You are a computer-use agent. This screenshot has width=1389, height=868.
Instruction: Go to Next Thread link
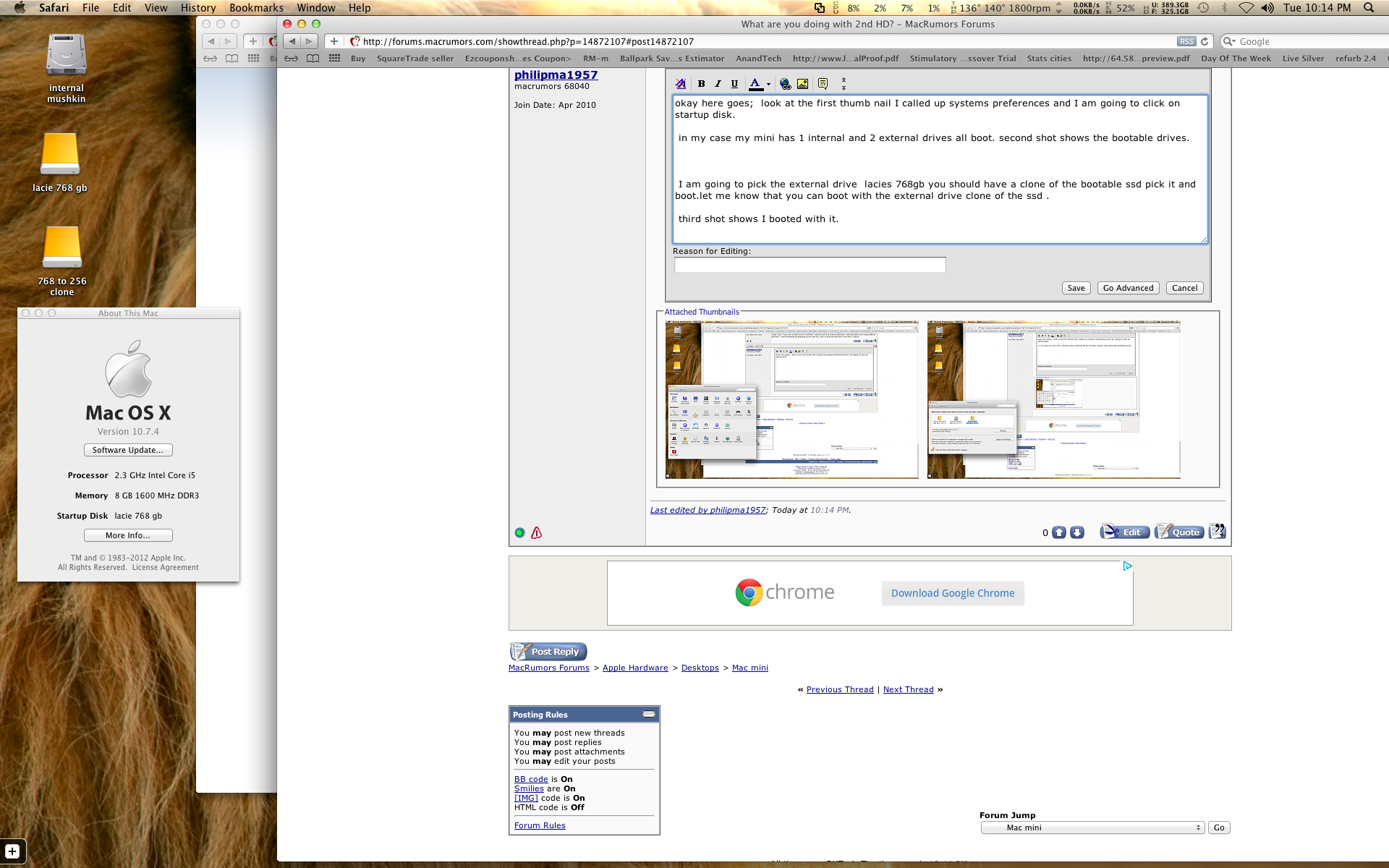pos(908,689)
